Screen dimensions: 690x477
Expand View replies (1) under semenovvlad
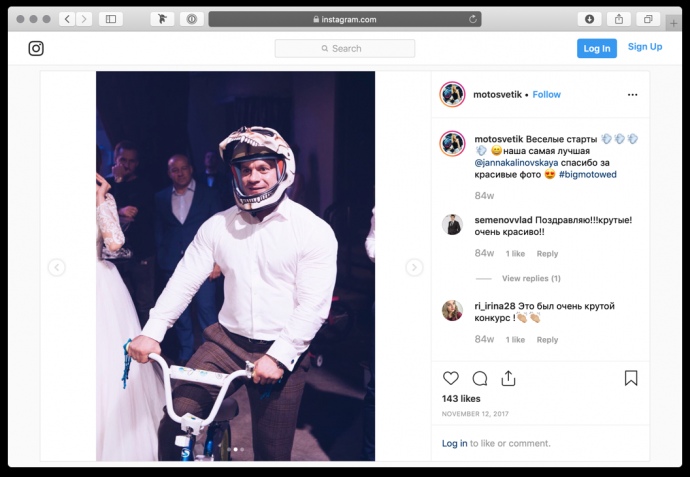531,278
